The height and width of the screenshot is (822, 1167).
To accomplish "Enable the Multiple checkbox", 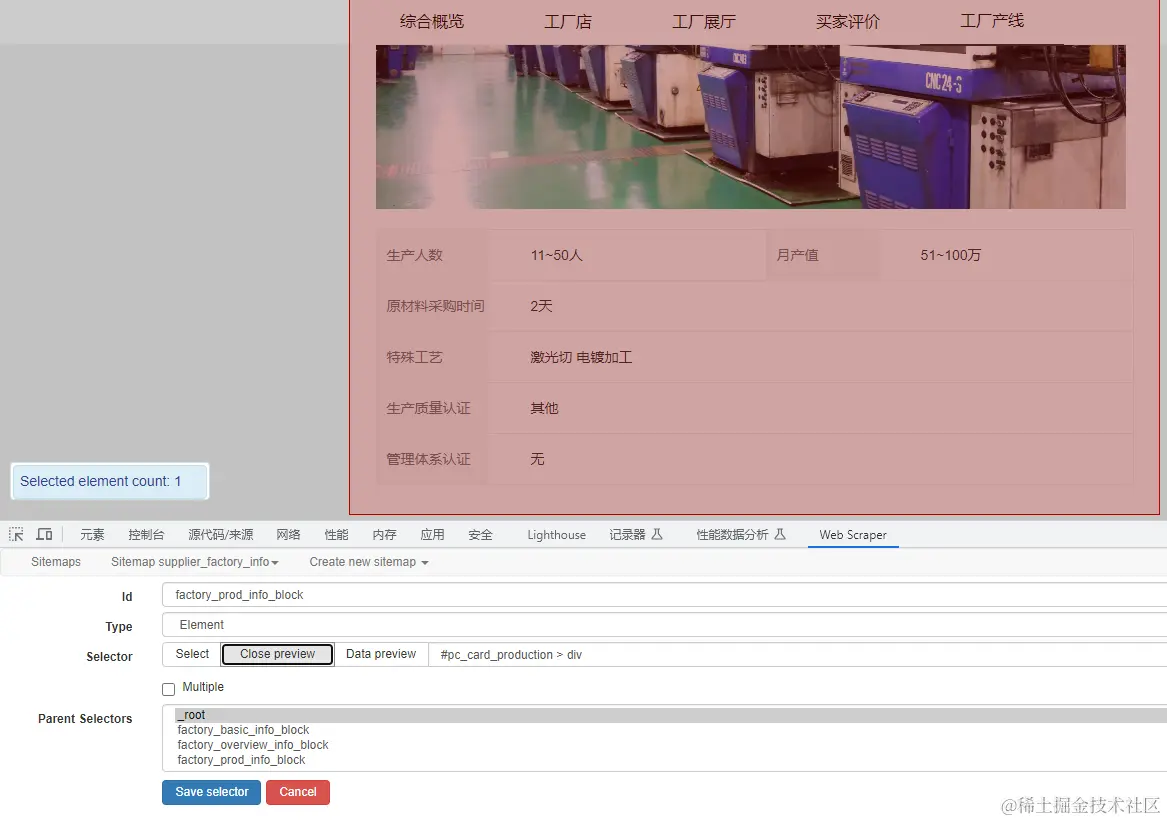I will coord(168,688).
